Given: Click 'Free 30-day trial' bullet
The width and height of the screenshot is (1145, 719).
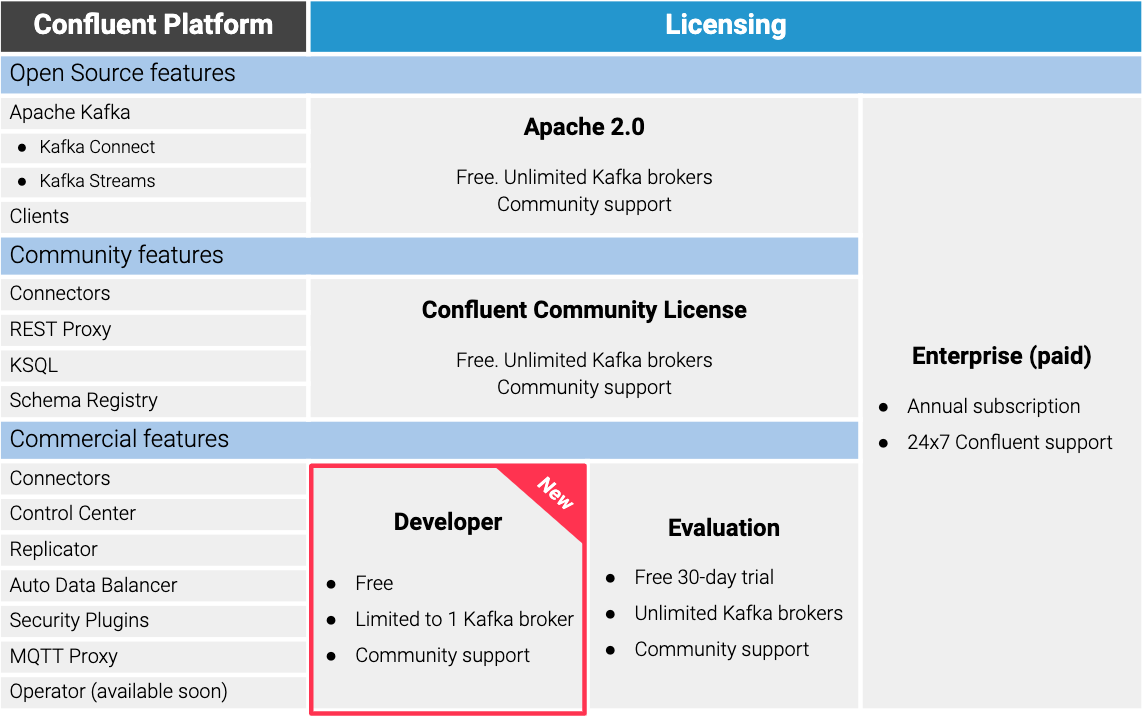Looking at the screenshot, I should pos(704,577).
